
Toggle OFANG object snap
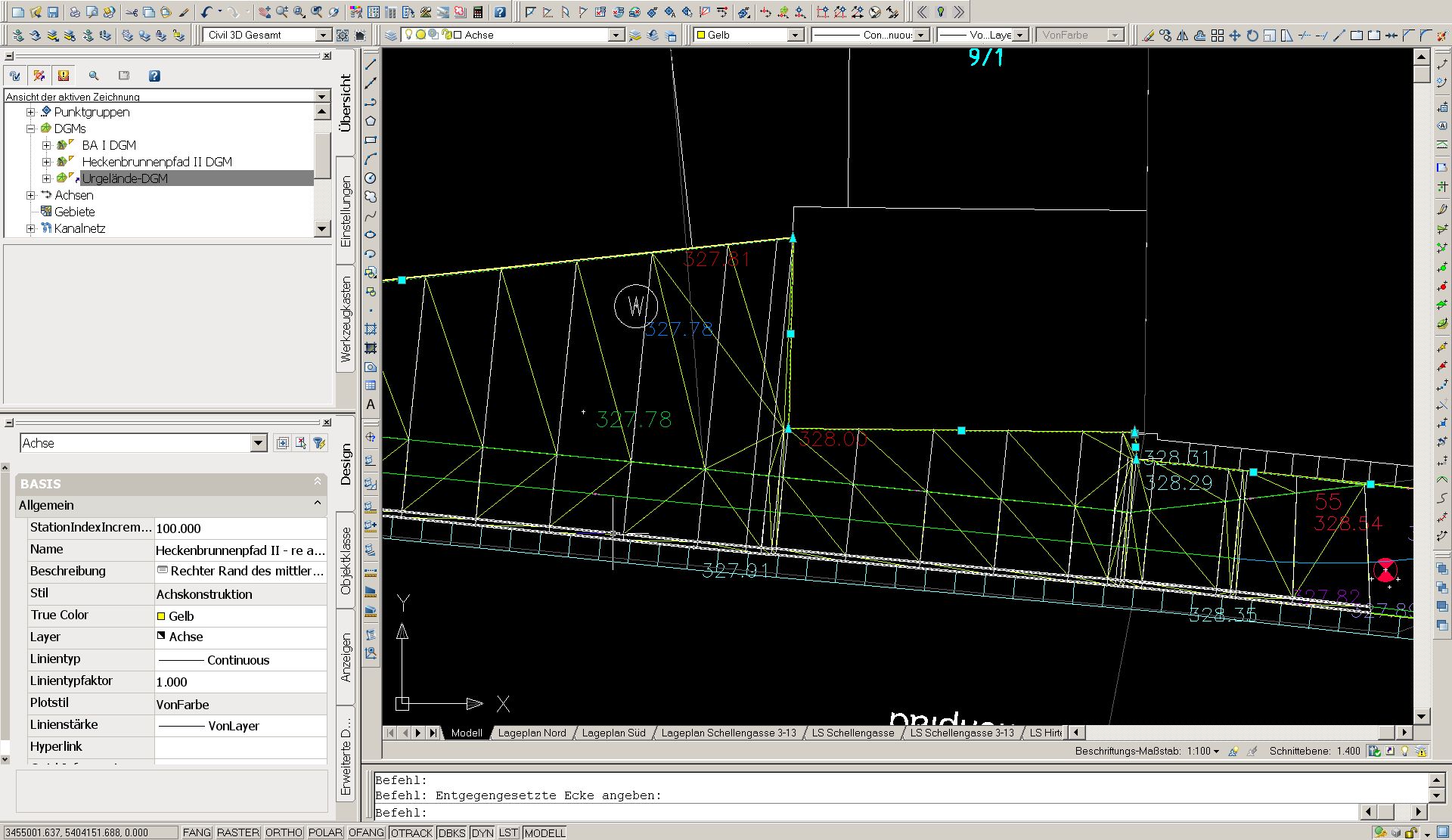pyautogui.click(x=367, y=832)
